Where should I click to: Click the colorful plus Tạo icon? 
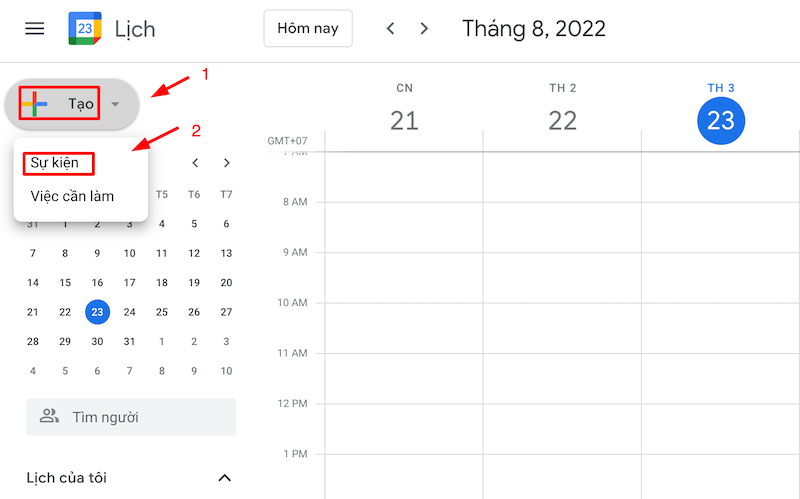36,104
